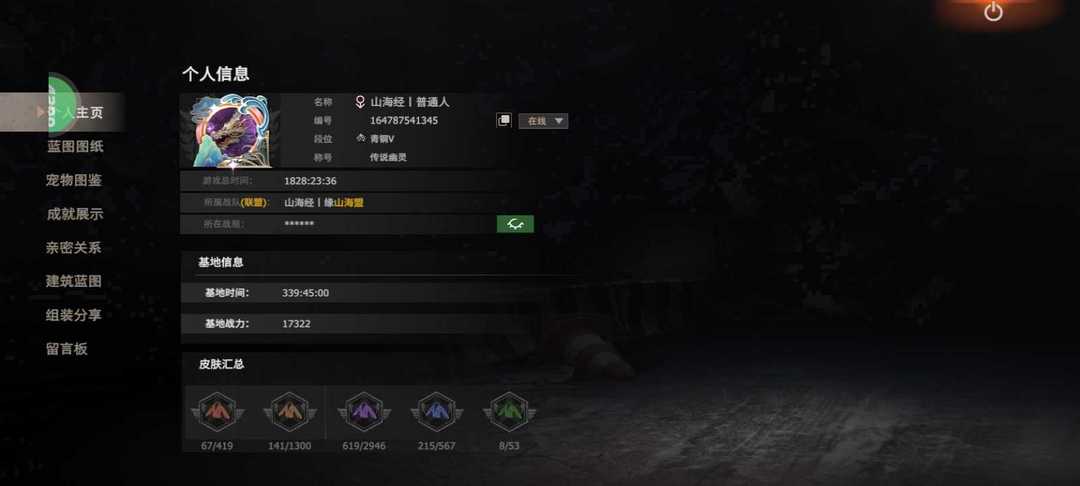Click the green refresh zone button

point(515,224)
